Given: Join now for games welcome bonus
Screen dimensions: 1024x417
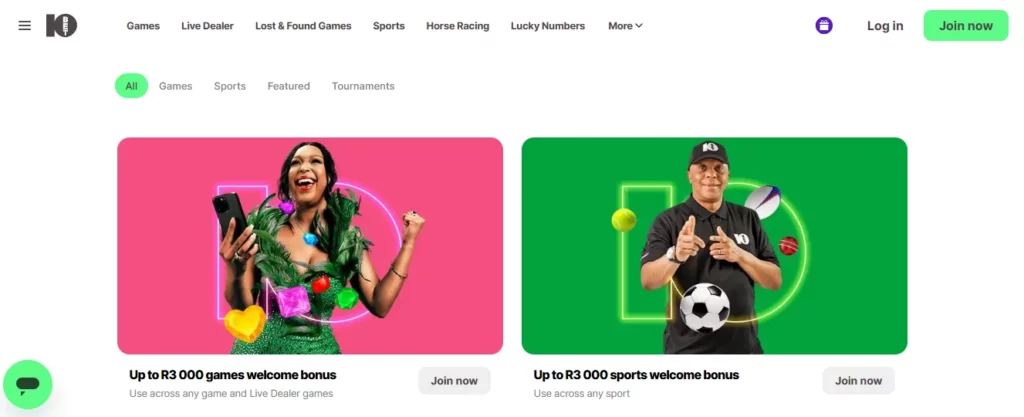Looking at the screenshot, I should 455,380.
